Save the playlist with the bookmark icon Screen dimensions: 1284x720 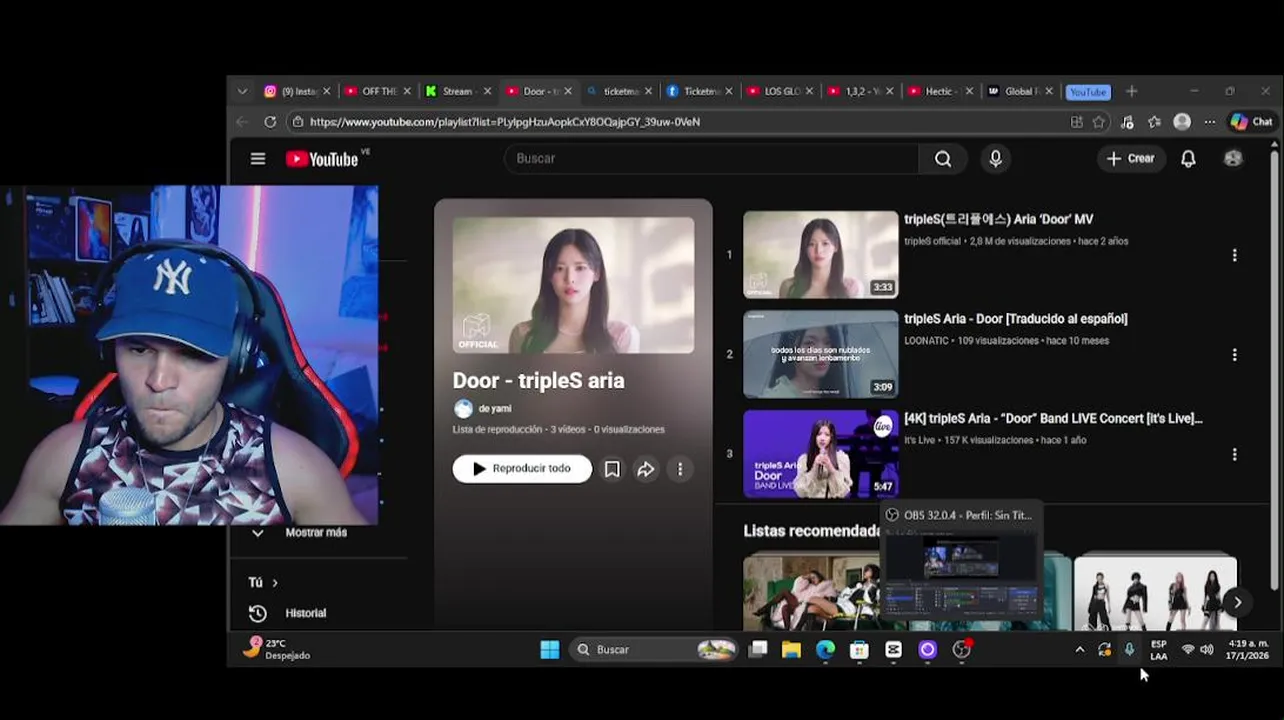tap(612, 469)
